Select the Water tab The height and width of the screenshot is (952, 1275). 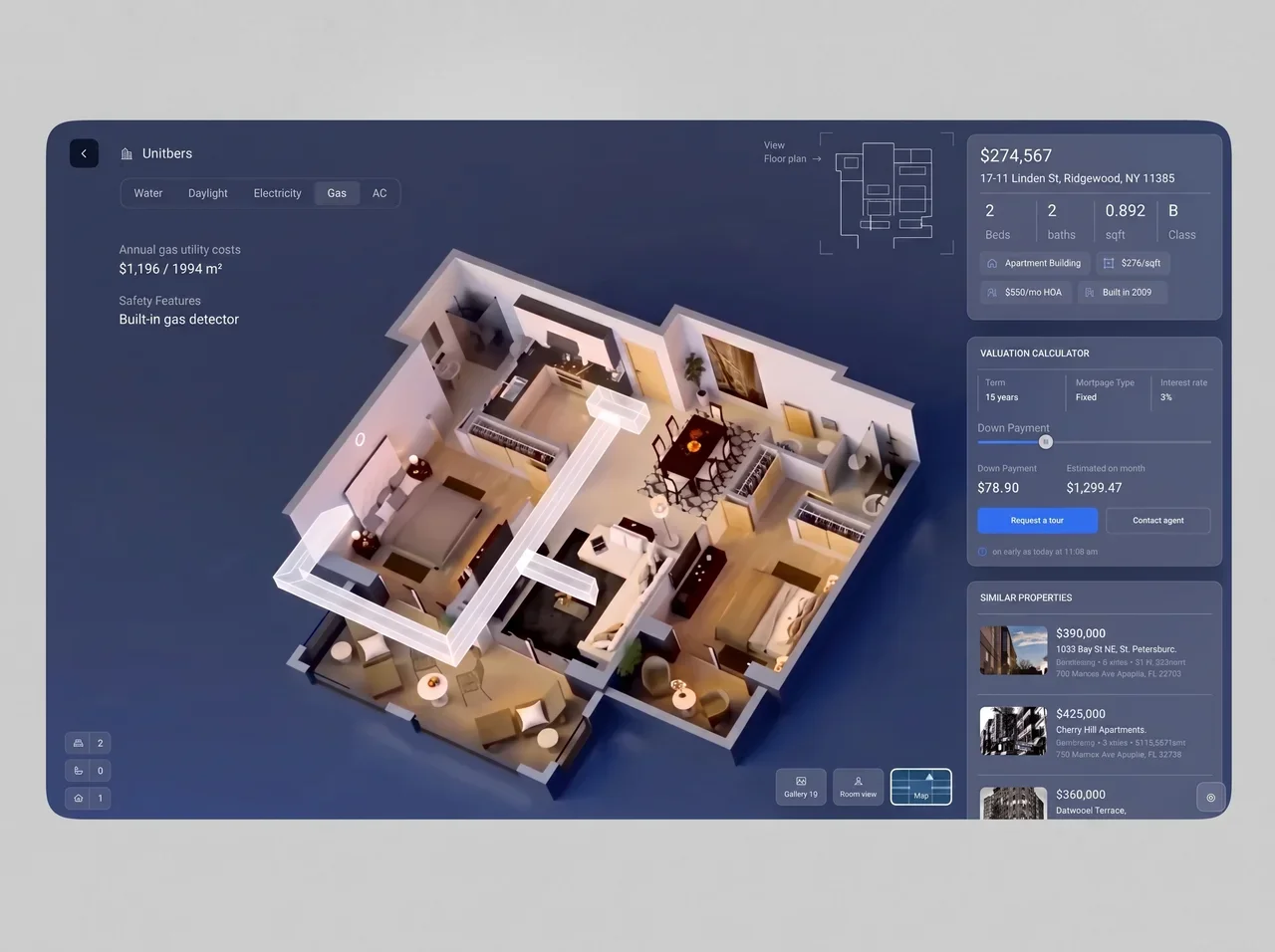148,193
